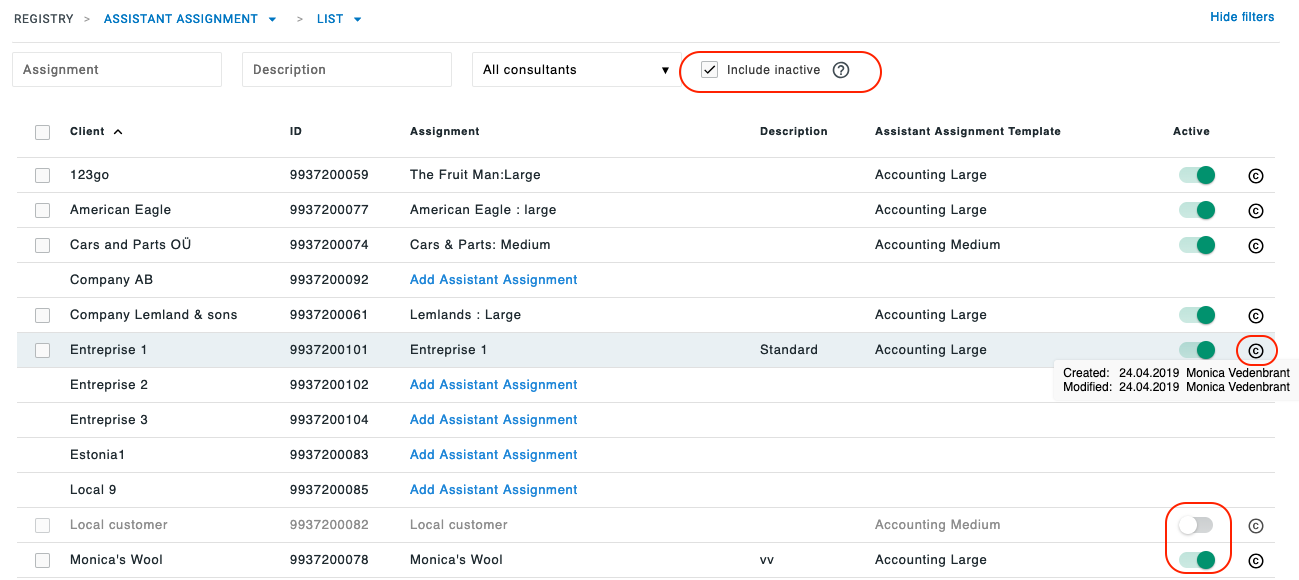Click the info icon for American Eagle row

coord(1256,211)
